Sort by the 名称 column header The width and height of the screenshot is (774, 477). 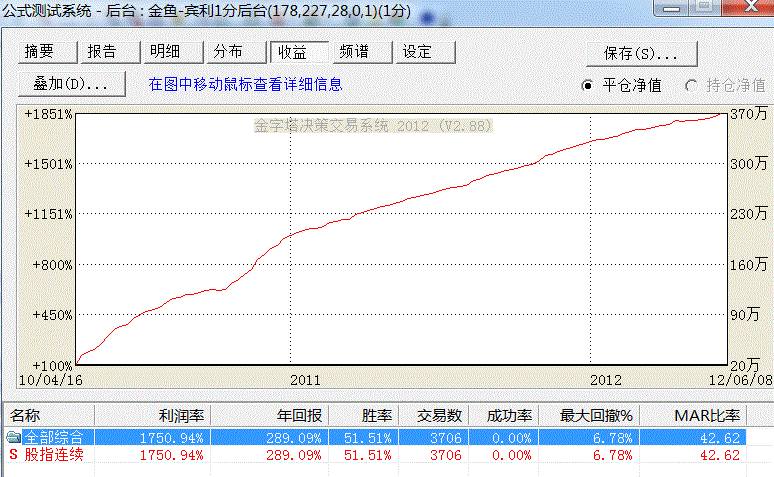pos(49,416)
